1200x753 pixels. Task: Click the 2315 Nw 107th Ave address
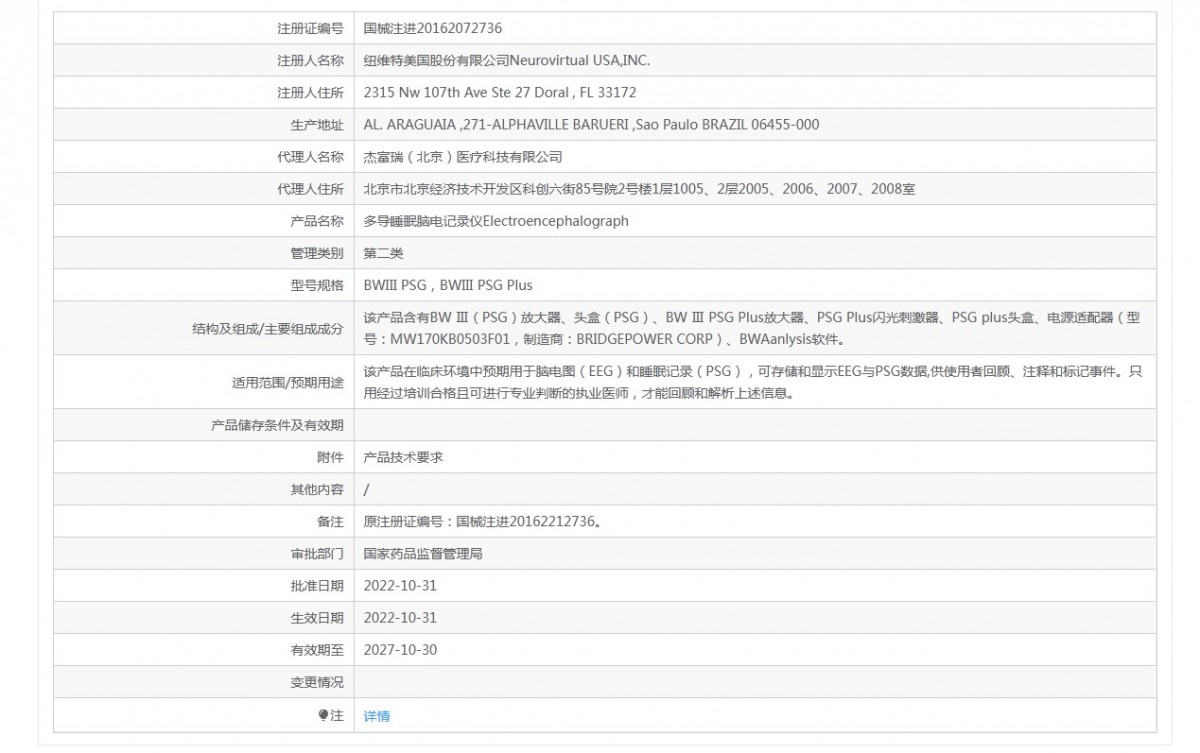pos(500,92)
